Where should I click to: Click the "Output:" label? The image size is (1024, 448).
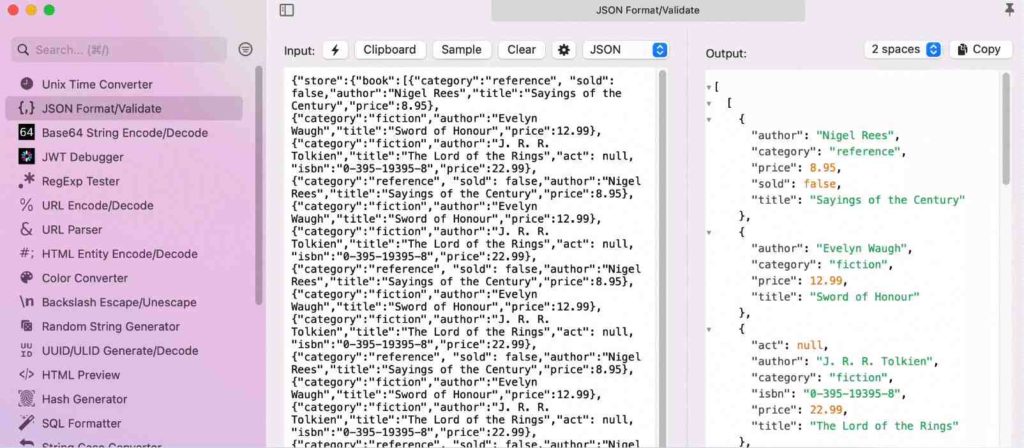(726, 54)
